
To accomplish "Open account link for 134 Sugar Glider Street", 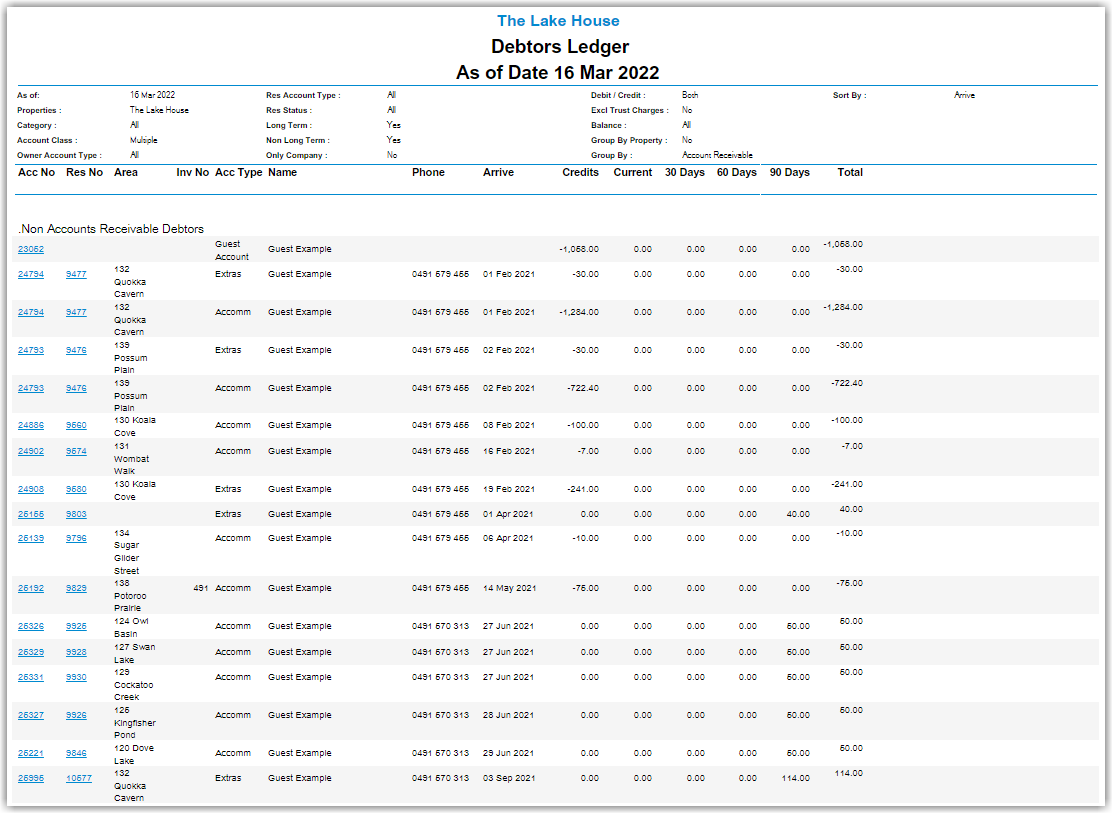I will coord(31,539).
